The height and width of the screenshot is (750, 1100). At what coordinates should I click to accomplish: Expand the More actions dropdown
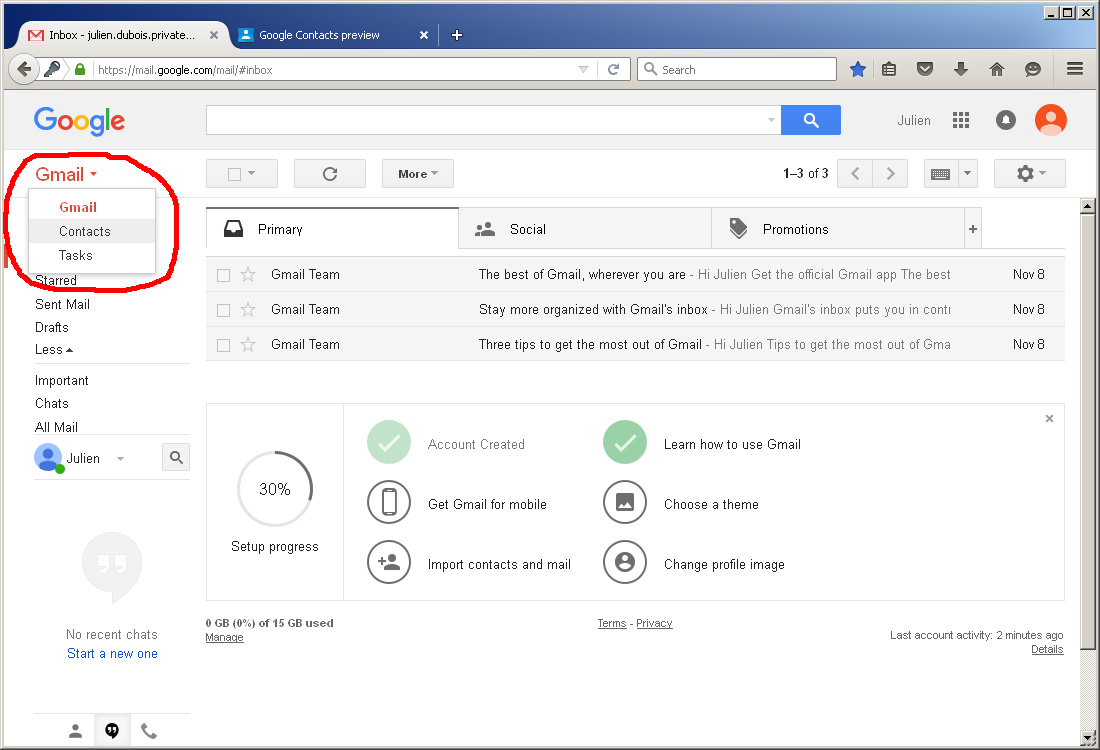(418, 174)
